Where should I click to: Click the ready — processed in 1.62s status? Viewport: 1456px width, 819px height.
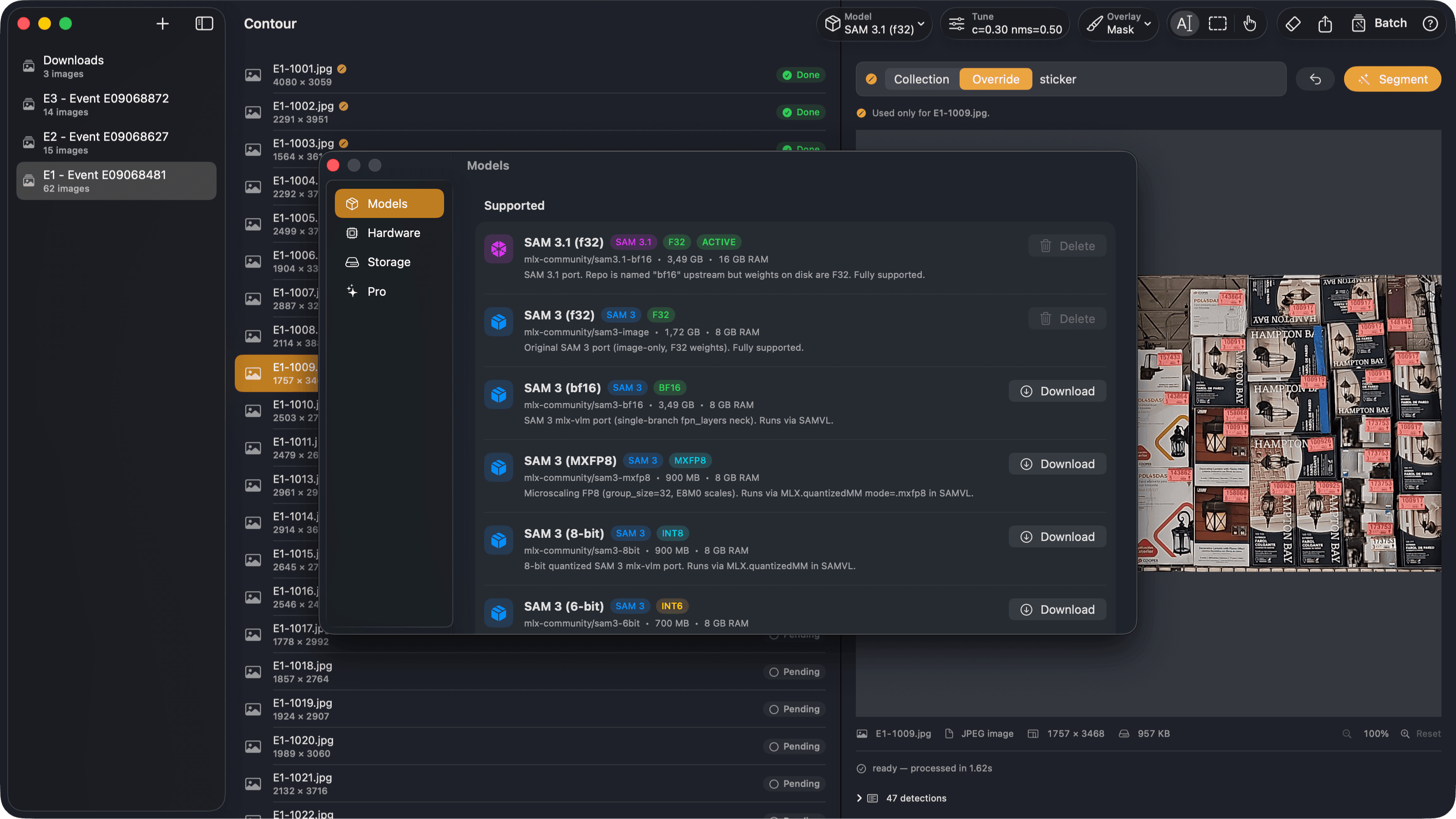932,768
